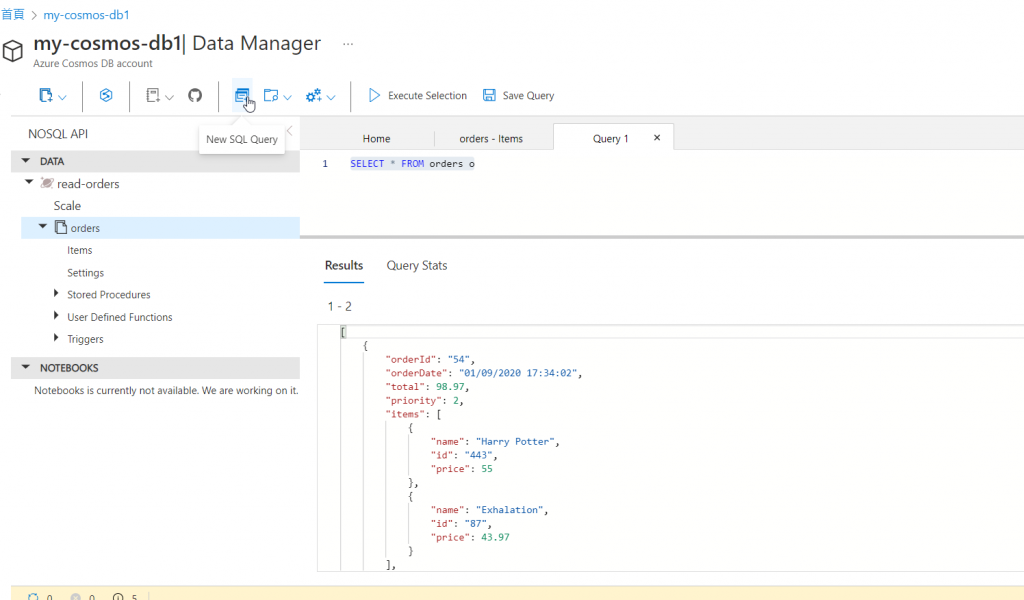
Task: Click the New SQL Query icon
Action: click(241, 96)
